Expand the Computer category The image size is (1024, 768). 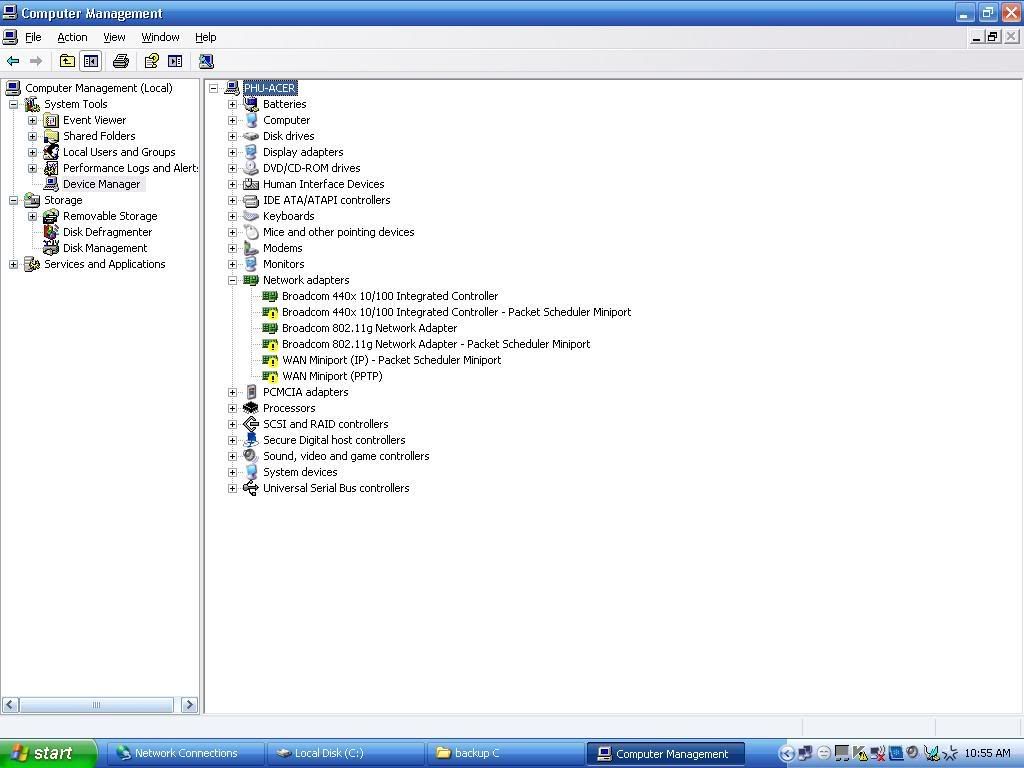tap(232, 120)
